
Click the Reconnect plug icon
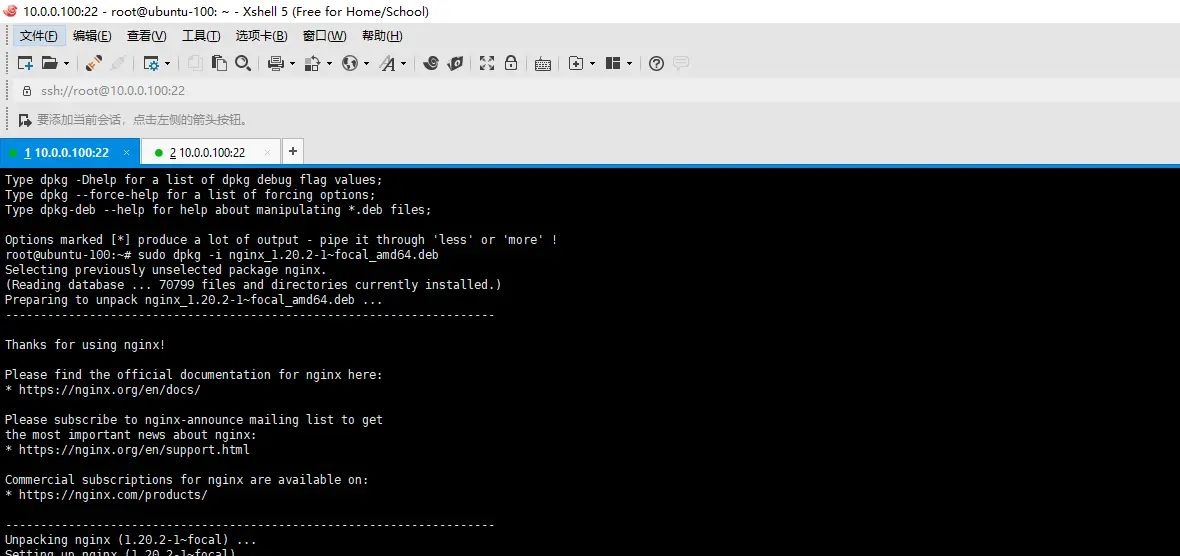coord(94,63)
